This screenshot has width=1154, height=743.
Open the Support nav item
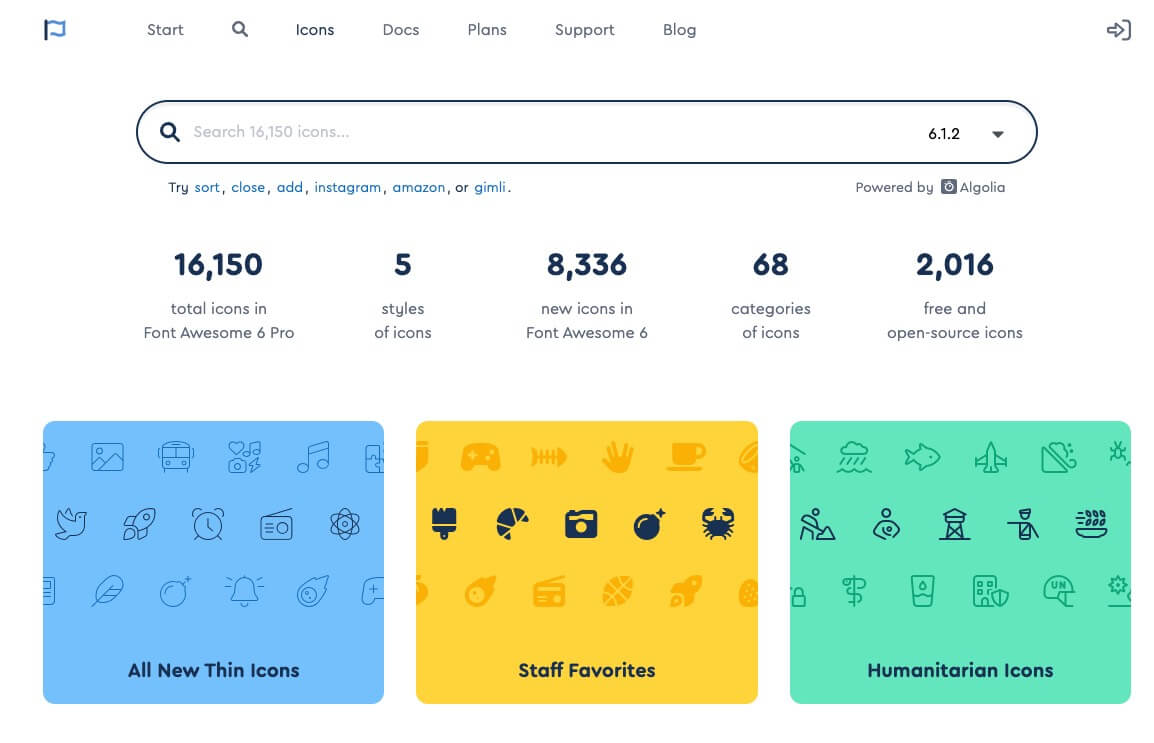click(584, 30)
